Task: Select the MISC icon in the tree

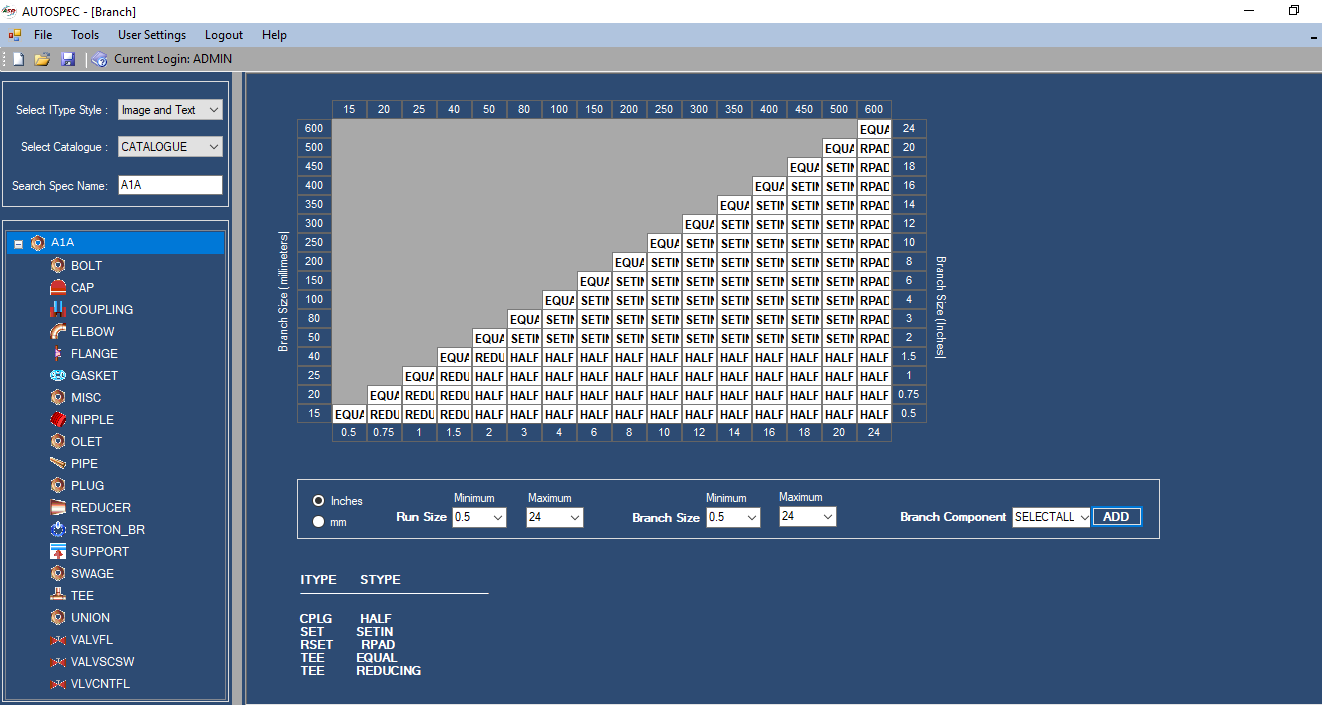Action: point(58,398)
